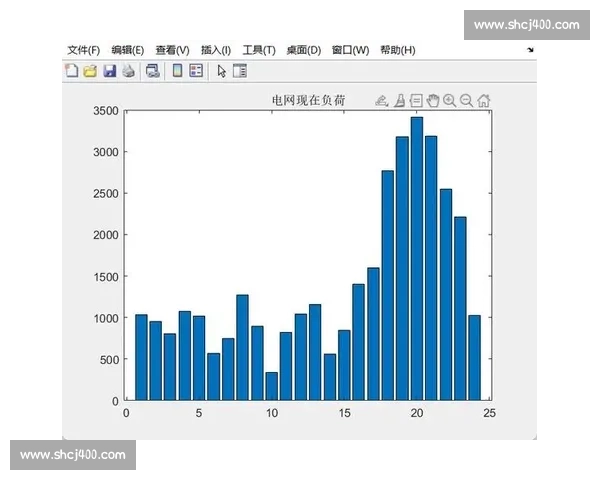The image size is (600, 480).
Task: Insert a colorbar using the toolbar icon
Action: coord(177,70)
